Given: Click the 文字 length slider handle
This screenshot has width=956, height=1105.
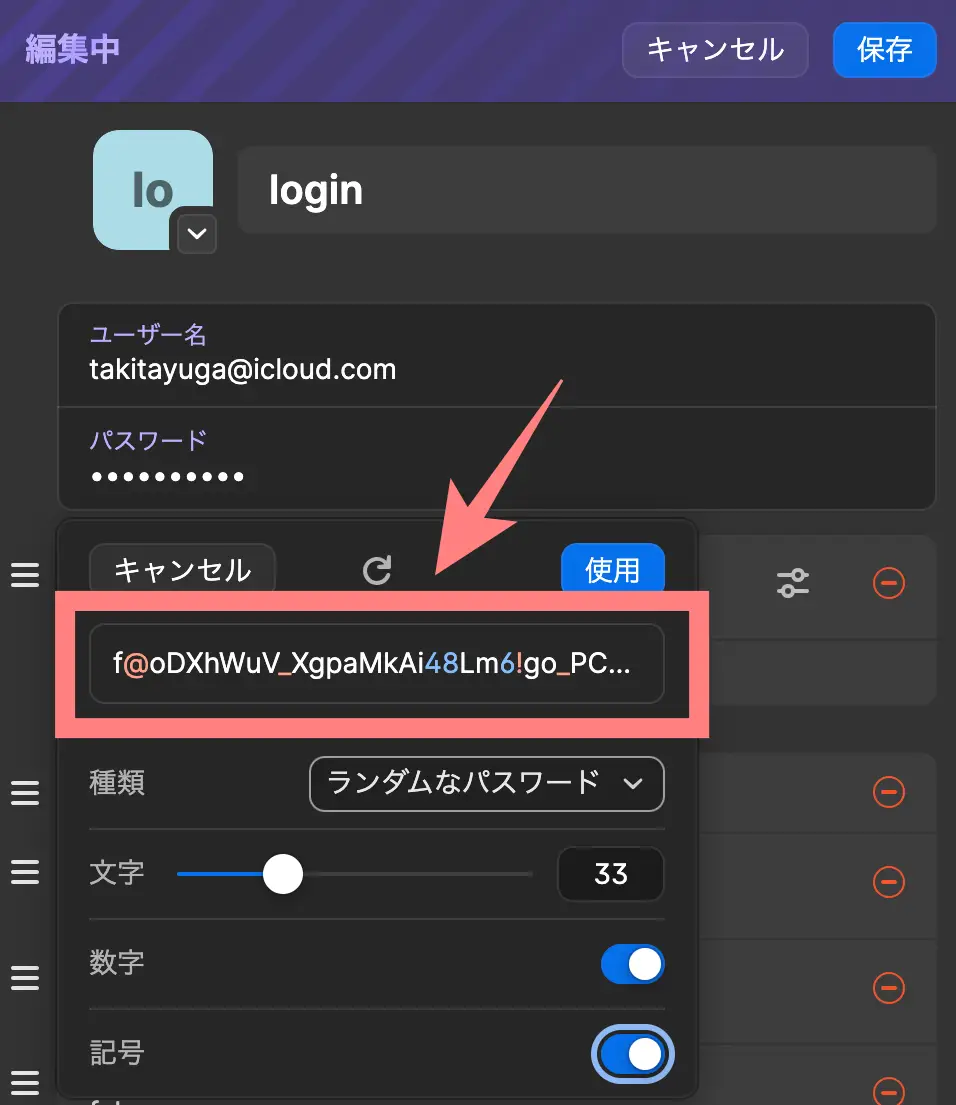Looking at the screenshot, I should pos(283,874).
